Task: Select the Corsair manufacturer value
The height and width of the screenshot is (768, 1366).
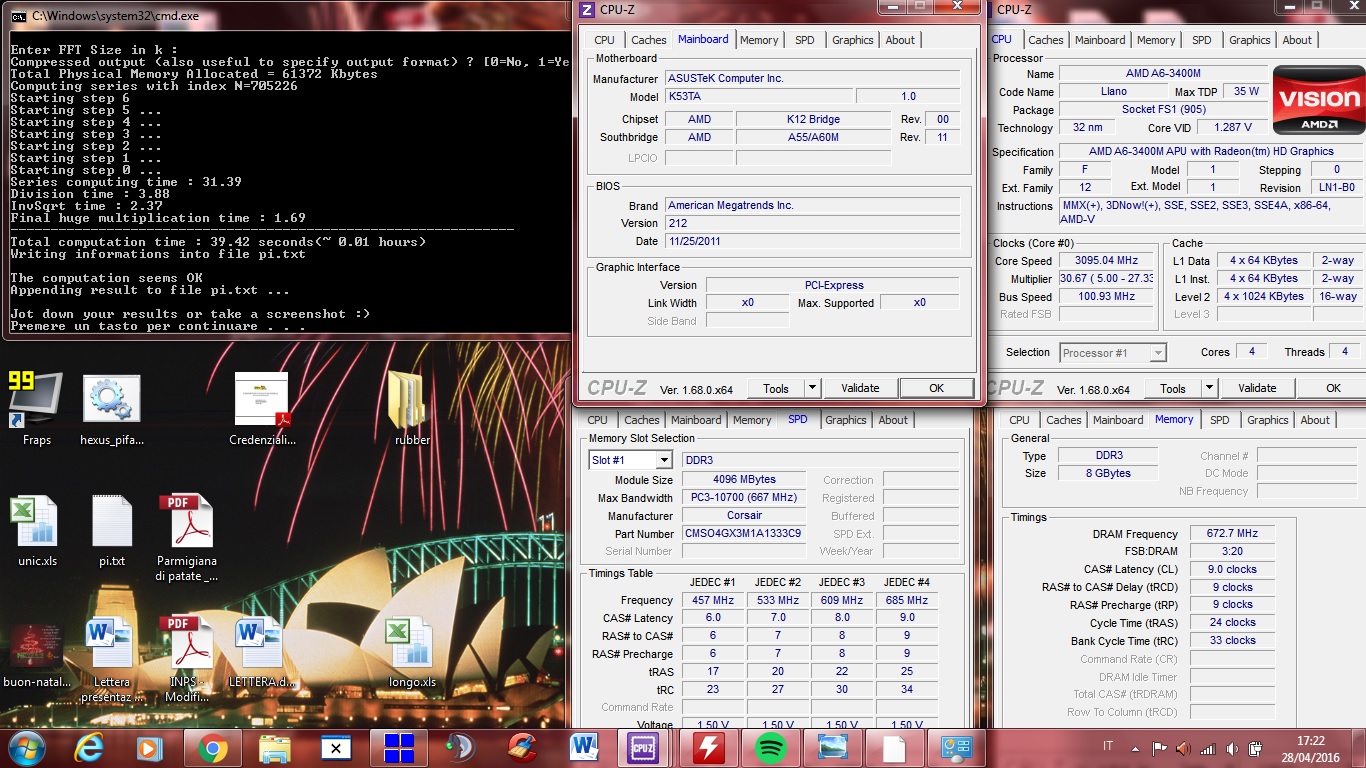Action: coord(744,516)
